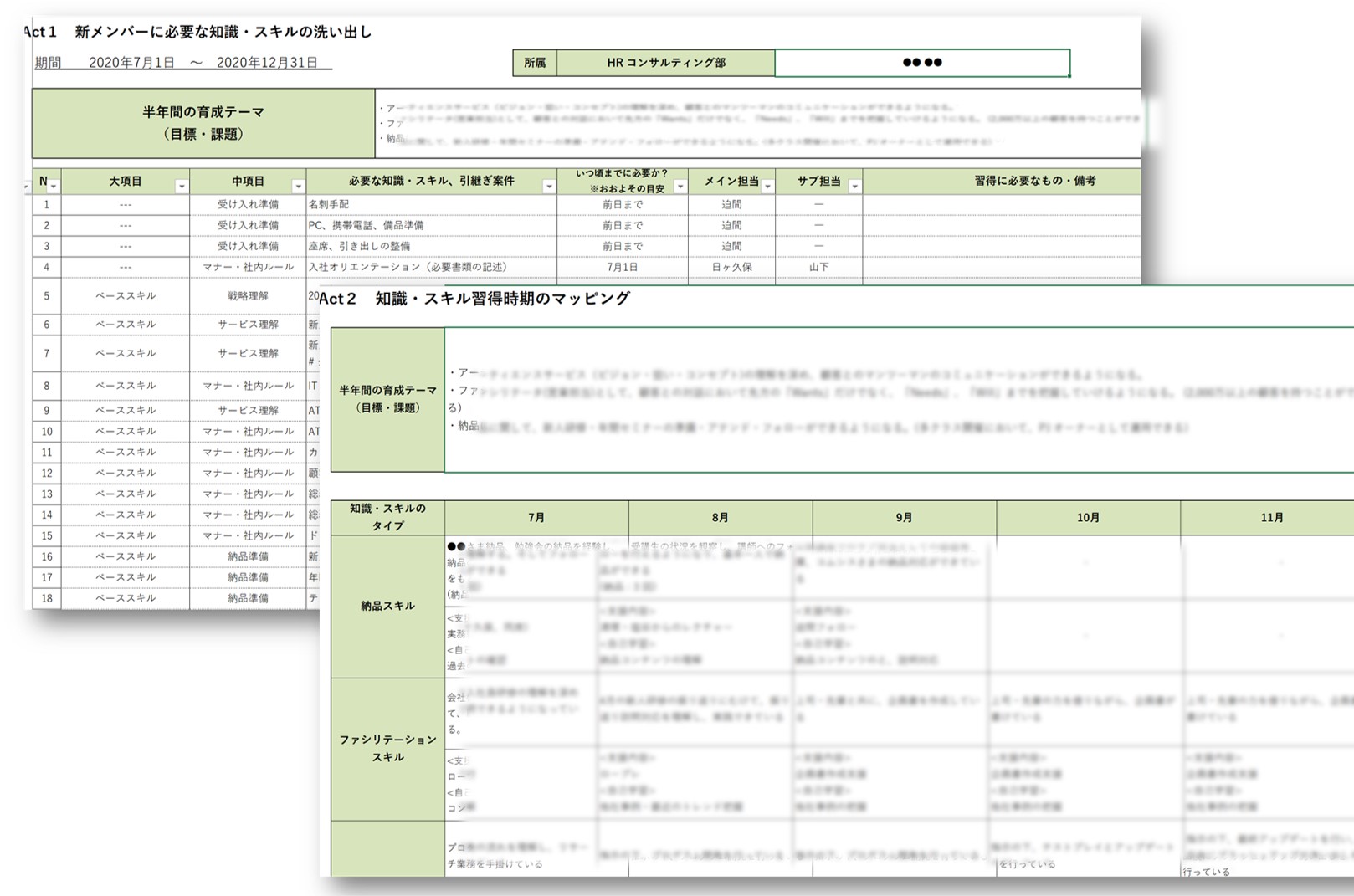Select the 山下 sub assignee cell
Image resolution: width=1354 pixels, height=896 pixels.
tap(818, 268)
